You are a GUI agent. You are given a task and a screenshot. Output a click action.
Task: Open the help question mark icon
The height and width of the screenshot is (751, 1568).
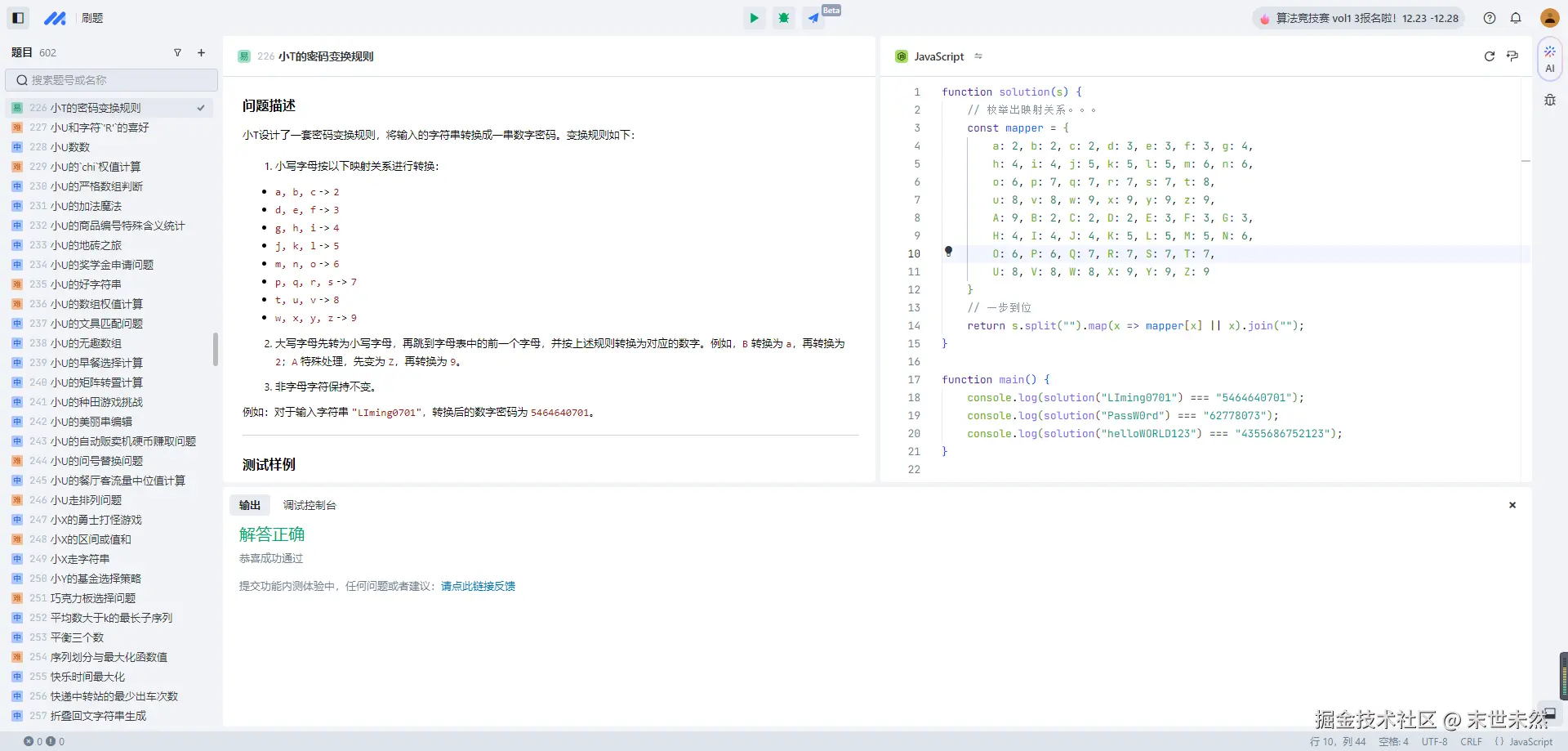click(x=1490, y=18)
